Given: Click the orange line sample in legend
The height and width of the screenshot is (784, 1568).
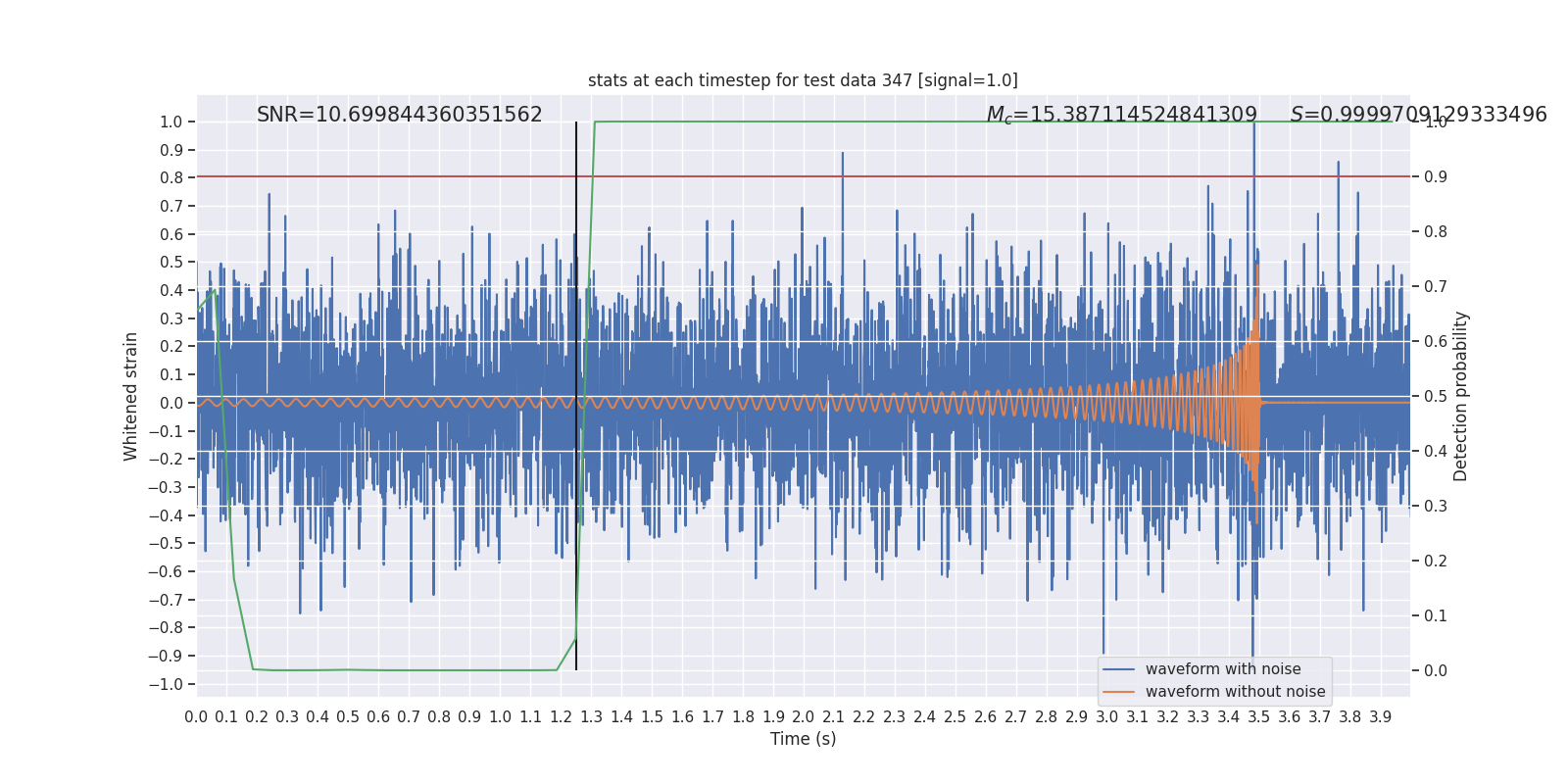Looking at the screenshot, I should point(1118,692).
